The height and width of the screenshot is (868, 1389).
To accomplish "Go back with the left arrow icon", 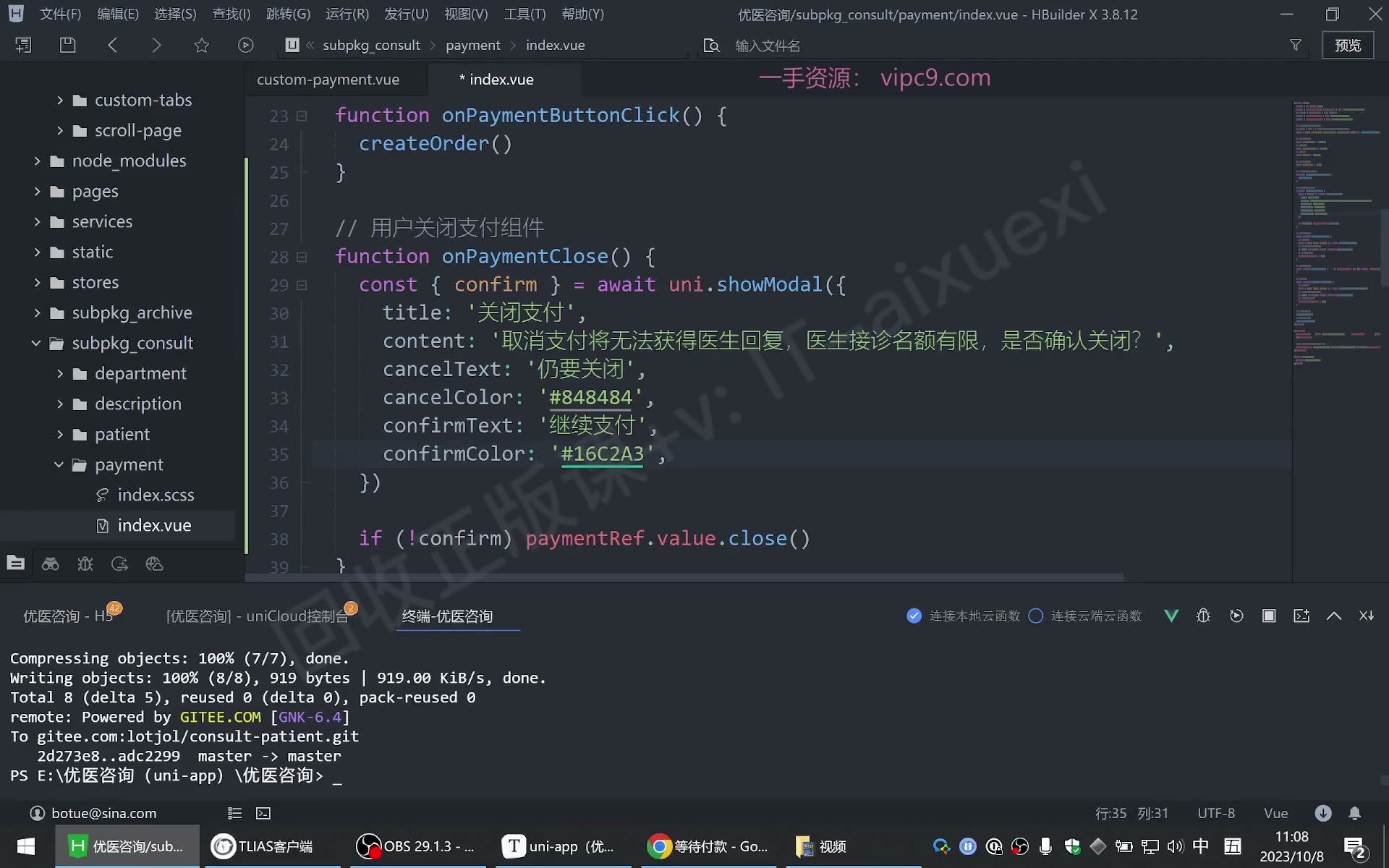I will tap(112, 45).
